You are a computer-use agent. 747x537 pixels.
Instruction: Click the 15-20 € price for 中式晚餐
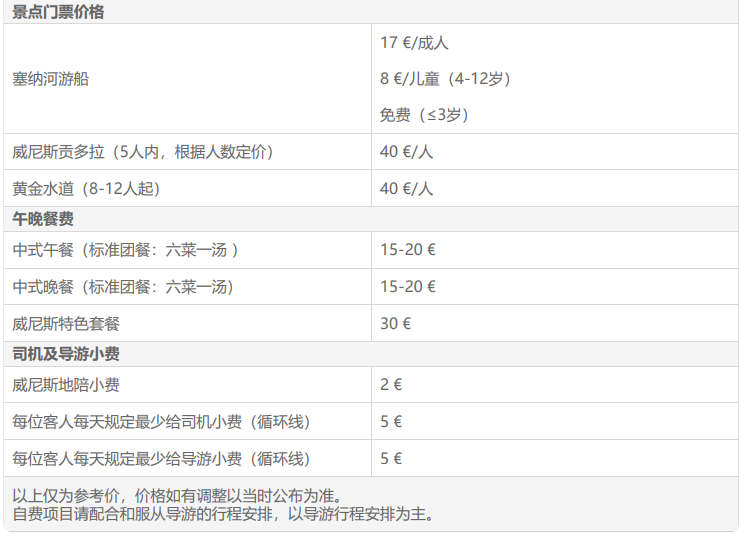click(x=407, y=287)
